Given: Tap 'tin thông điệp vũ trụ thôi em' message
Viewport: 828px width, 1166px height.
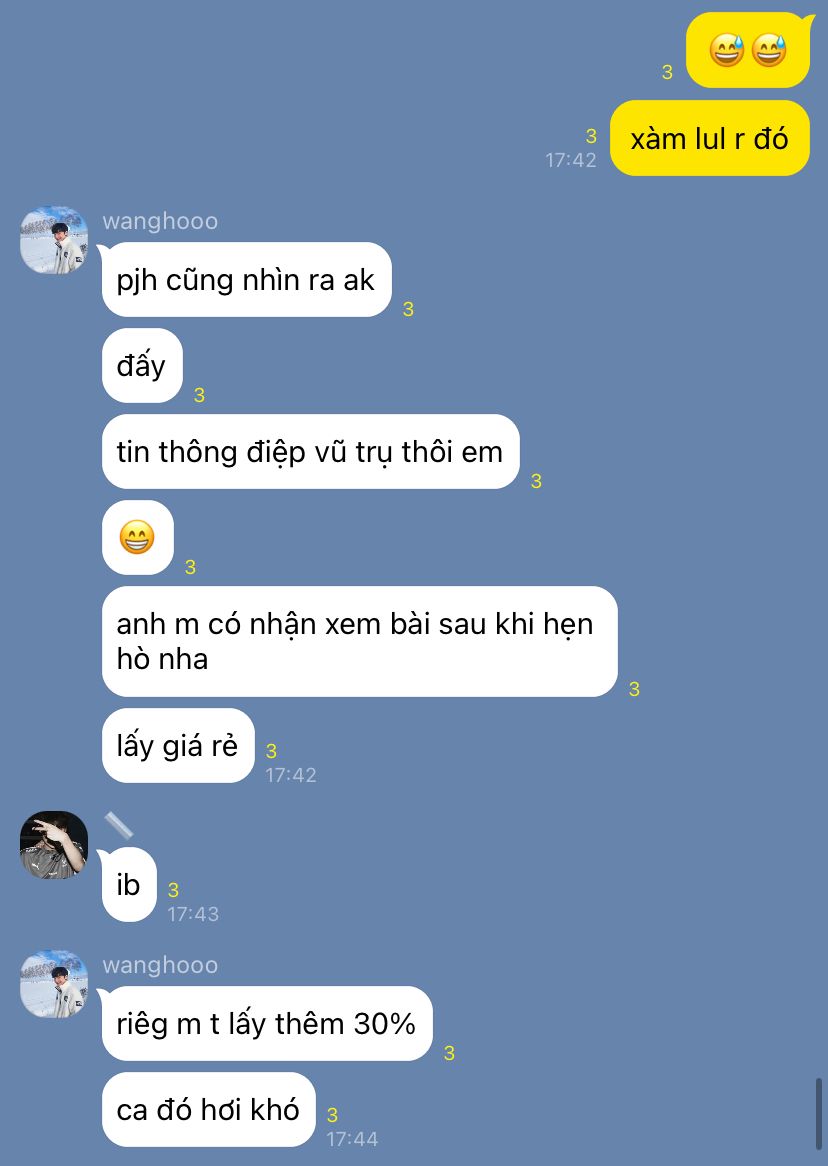Looking at the screenshot, I should [x=310, y=451].
